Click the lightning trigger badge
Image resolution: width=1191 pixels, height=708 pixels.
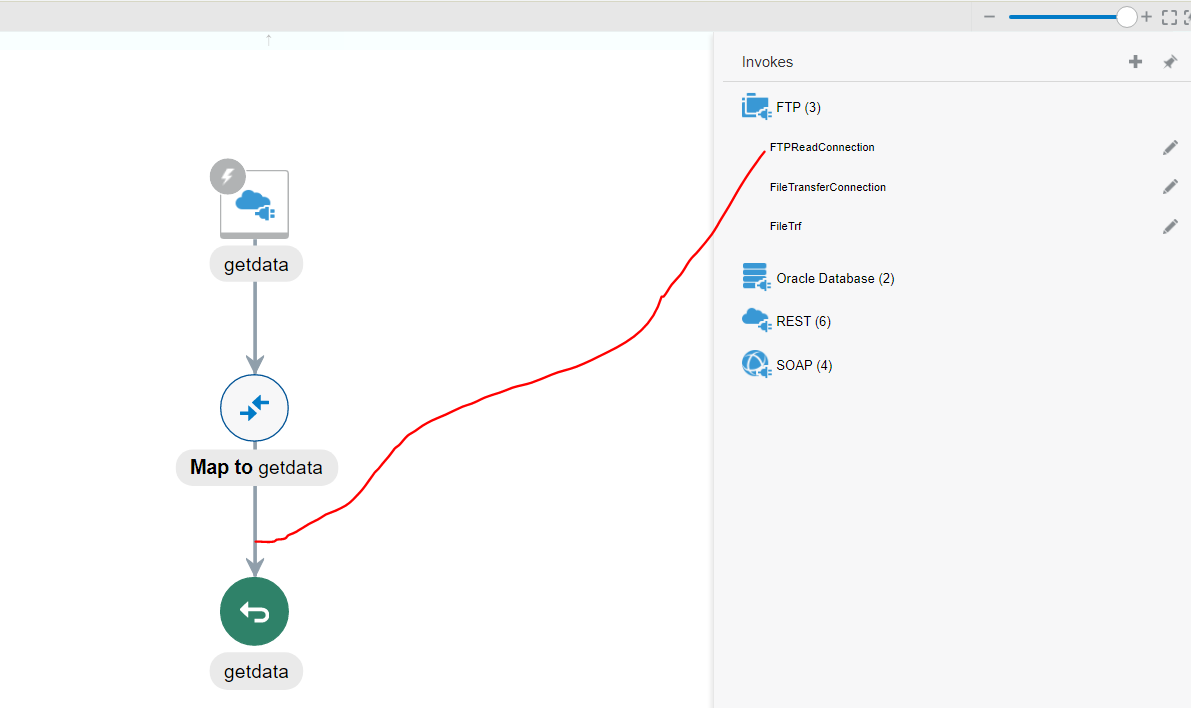[x=228, y=177]
